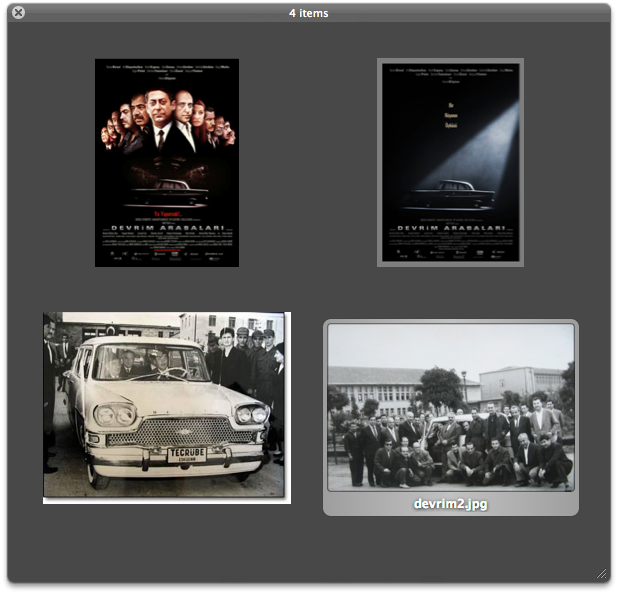
Task: Click the Devrim Arabaları title on faces poster
Action: (167, 228)
